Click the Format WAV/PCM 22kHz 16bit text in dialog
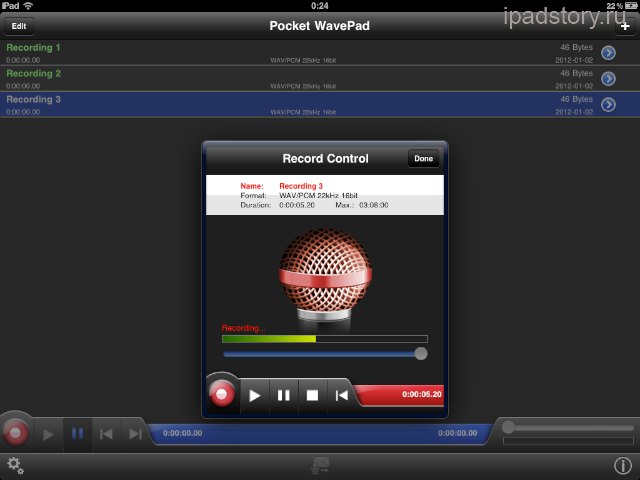The width and height of the screenshot is (640, 480). click(x=318, y=196)
